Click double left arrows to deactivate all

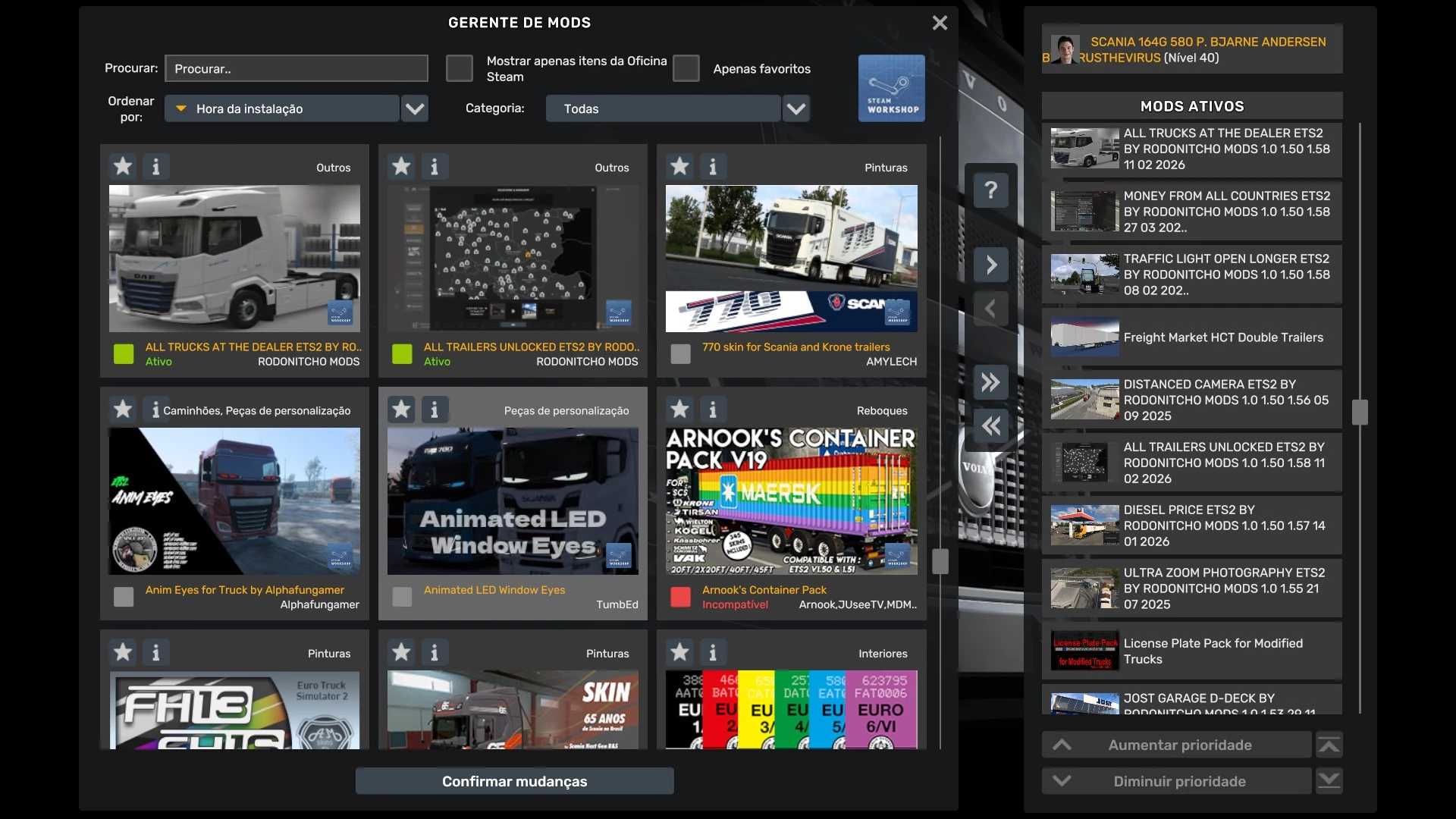point(990,426)
